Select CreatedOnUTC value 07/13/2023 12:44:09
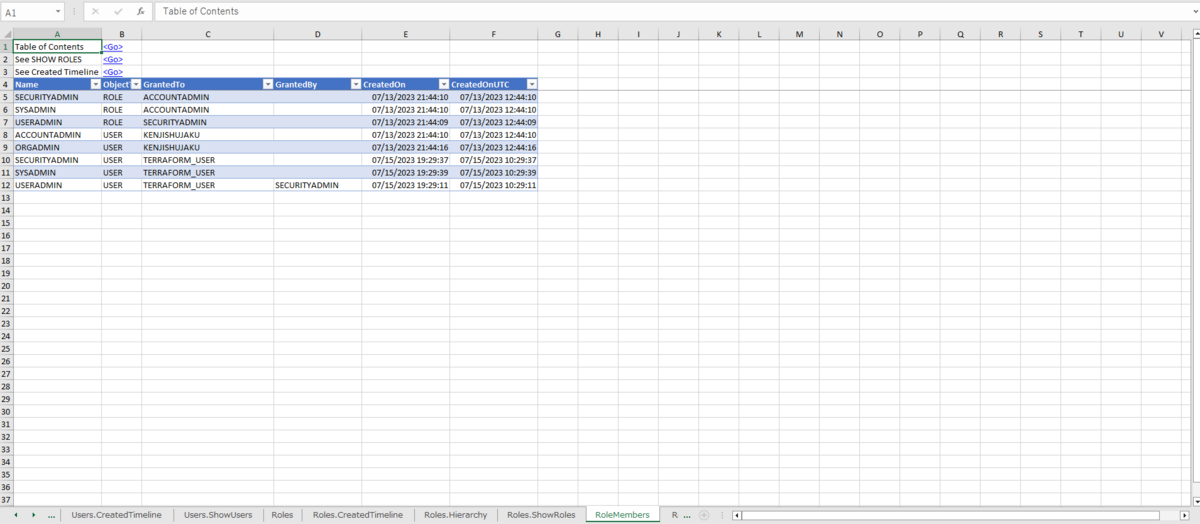 coord(494,122)
